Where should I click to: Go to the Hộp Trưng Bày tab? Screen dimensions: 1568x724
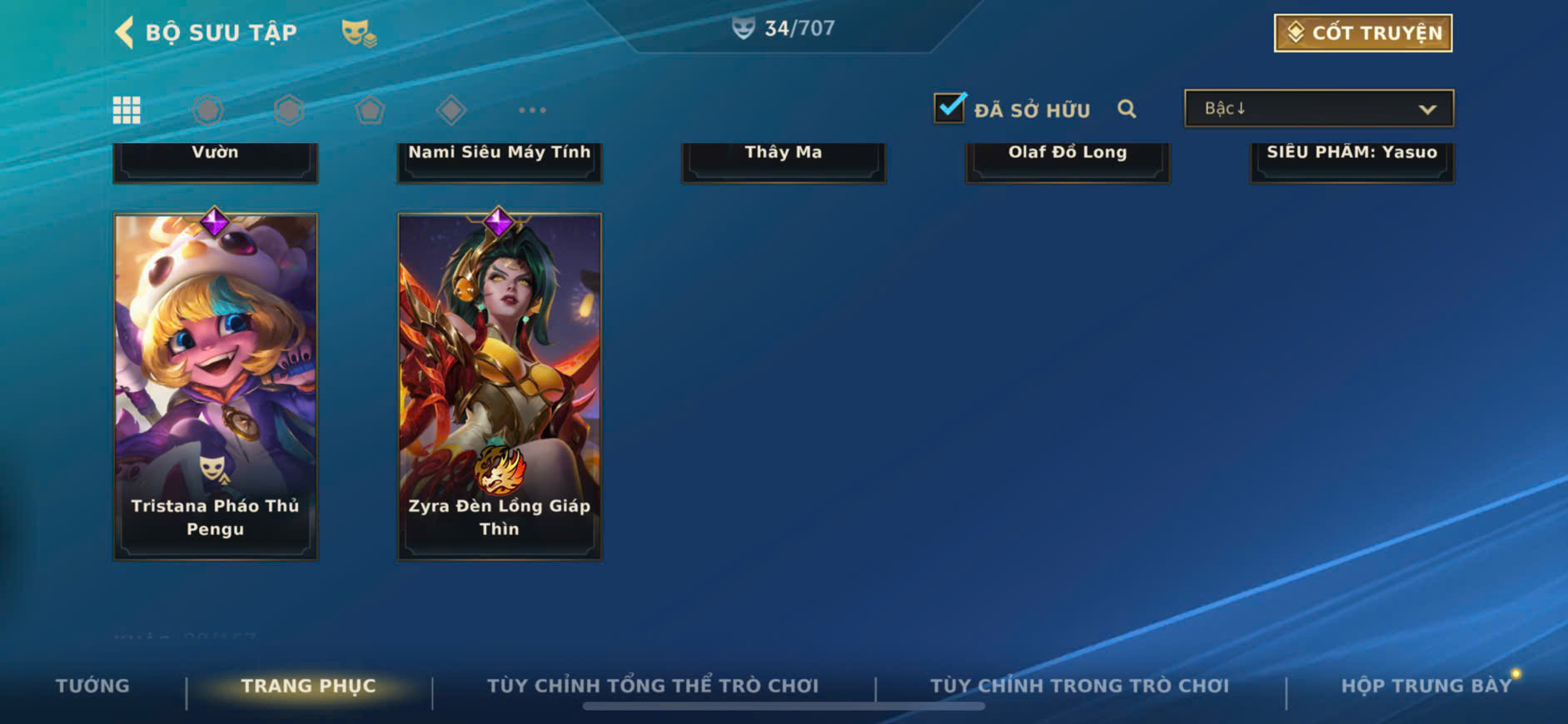click(x=1426, y=686)
